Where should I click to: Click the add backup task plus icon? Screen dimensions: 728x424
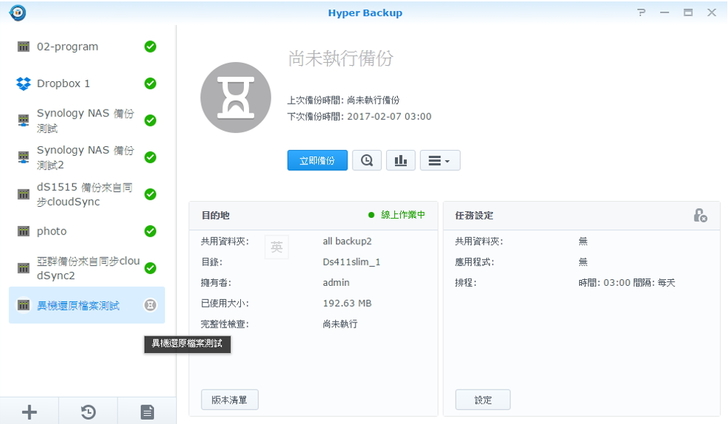29,411
